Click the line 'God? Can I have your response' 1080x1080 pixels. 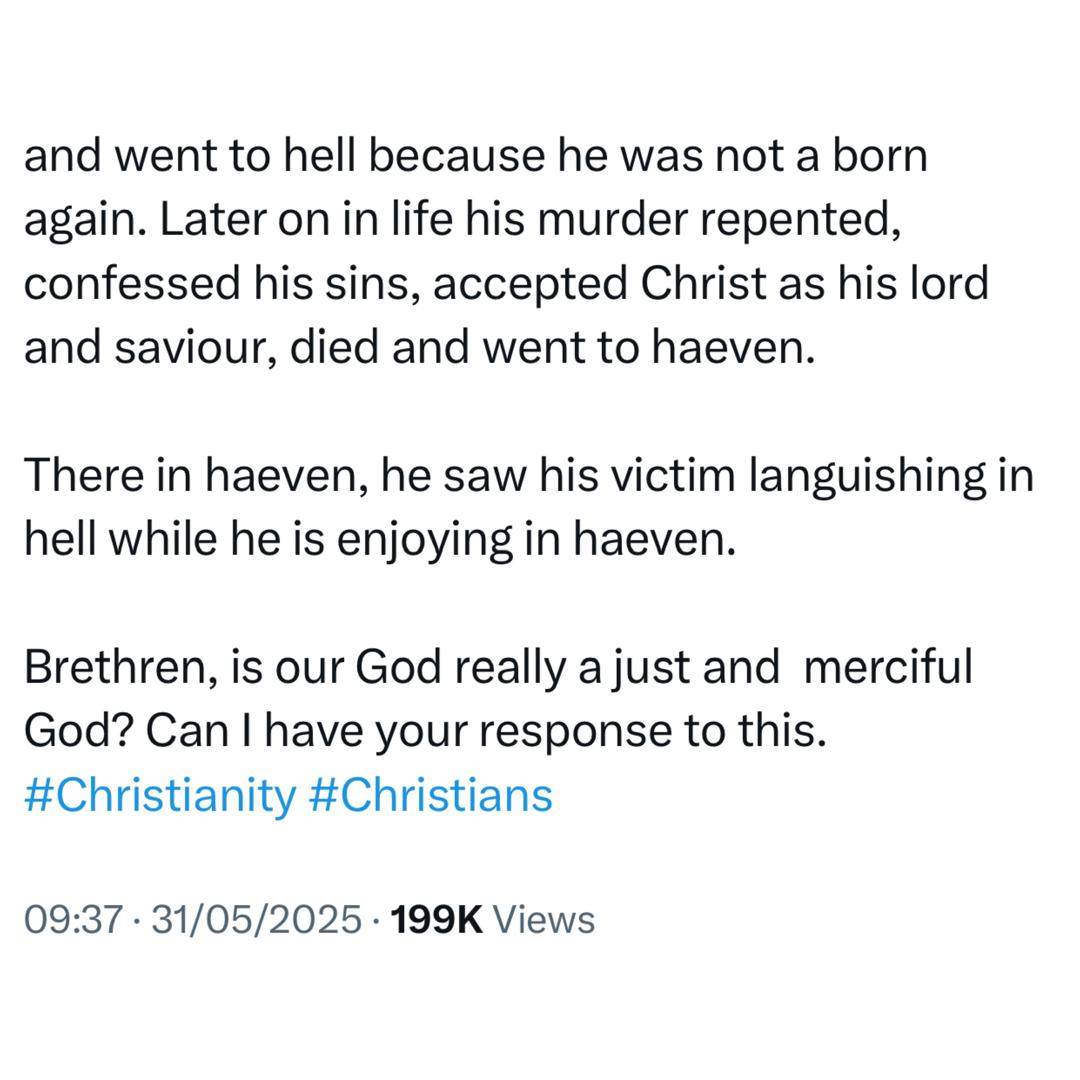[x=425, y=731]
